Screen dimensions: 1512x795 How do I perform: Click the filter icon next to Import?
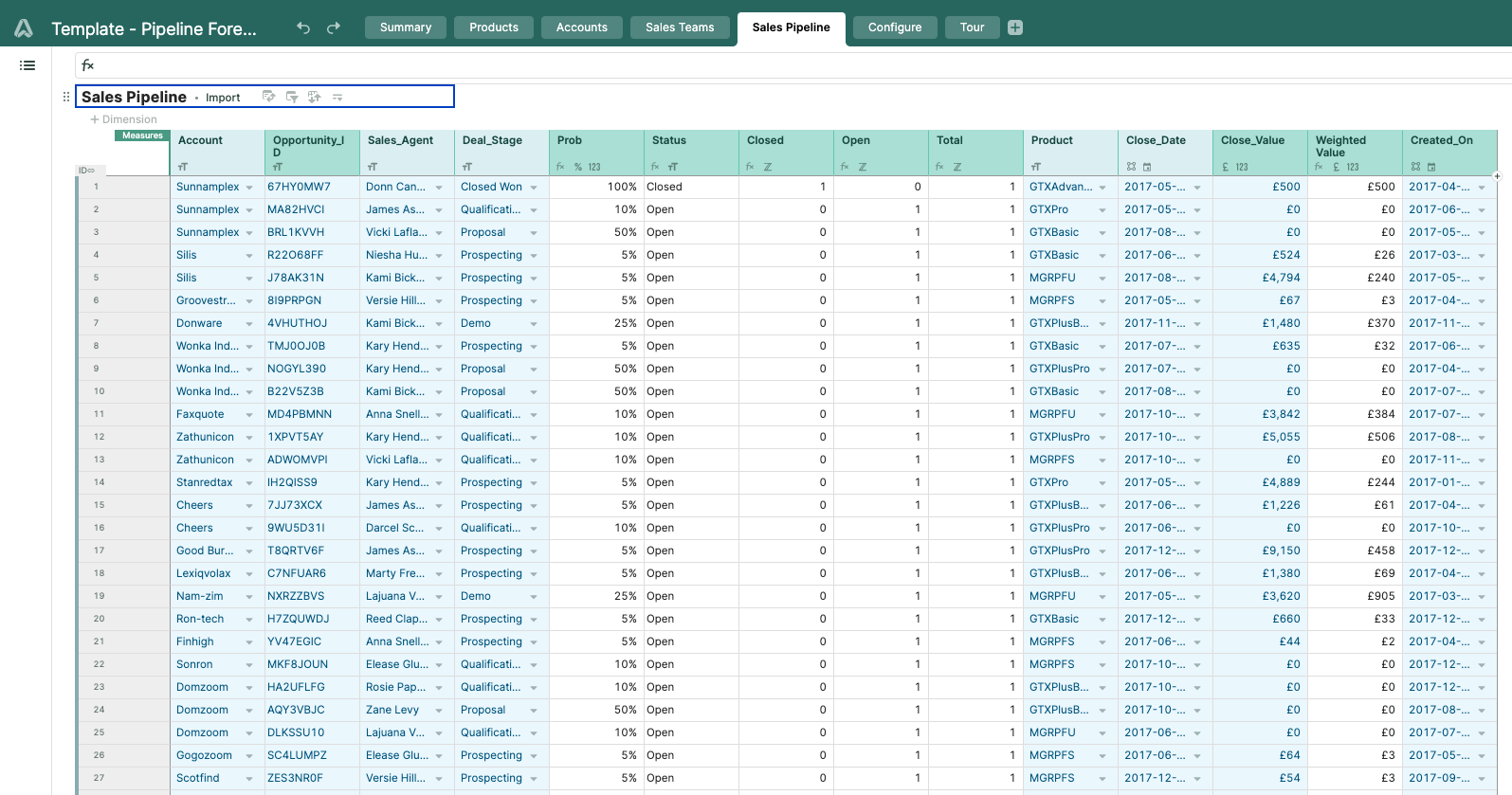[292, 97]
